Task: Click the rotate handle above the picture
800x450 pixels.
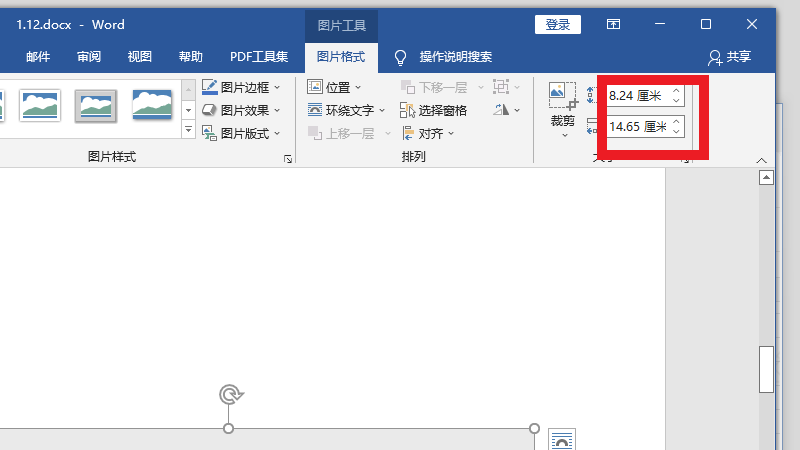Action: point(229,394)
